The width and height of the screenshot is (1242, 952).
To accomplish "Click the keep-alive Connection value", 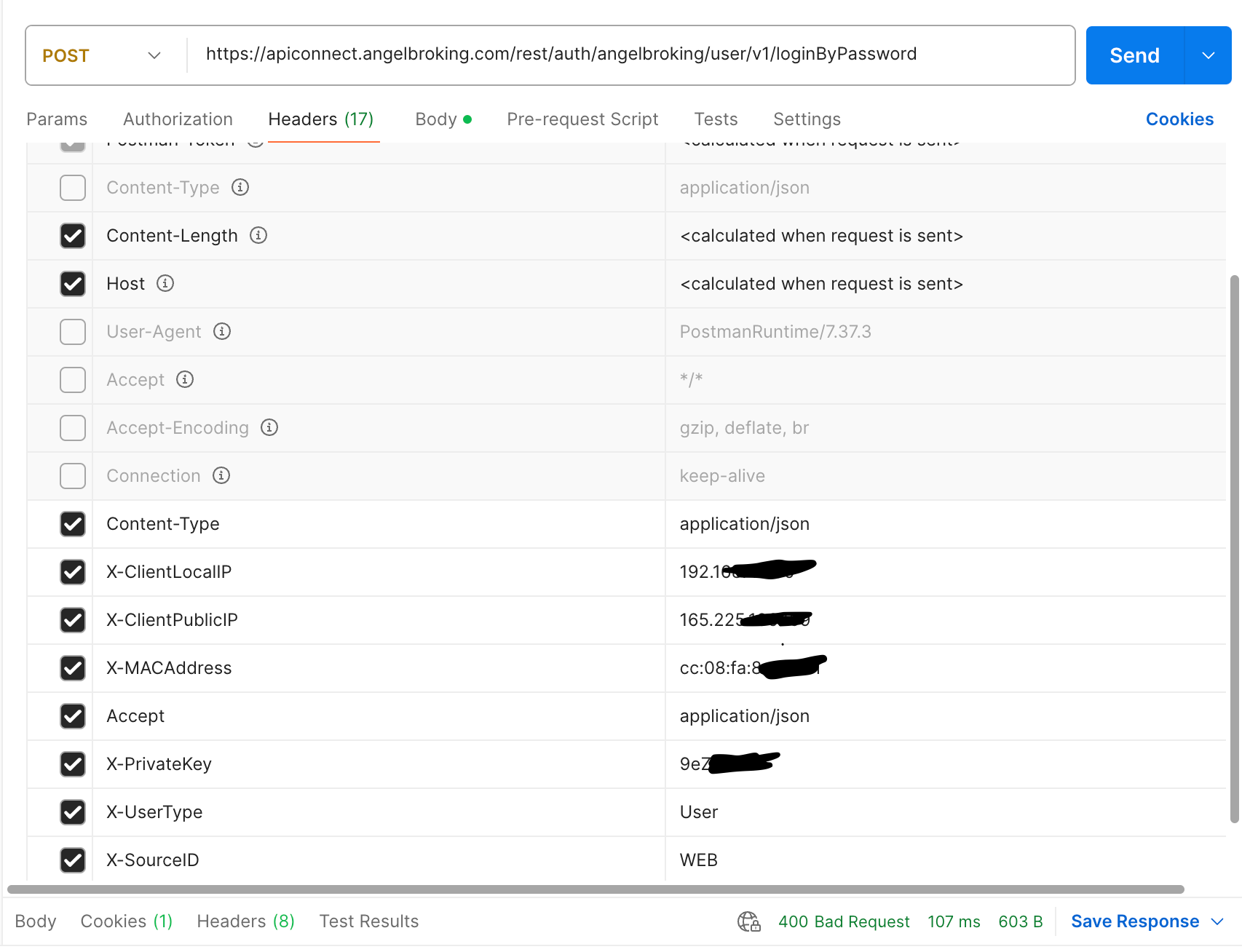I will pyautogui.click(x=722, y=476).
